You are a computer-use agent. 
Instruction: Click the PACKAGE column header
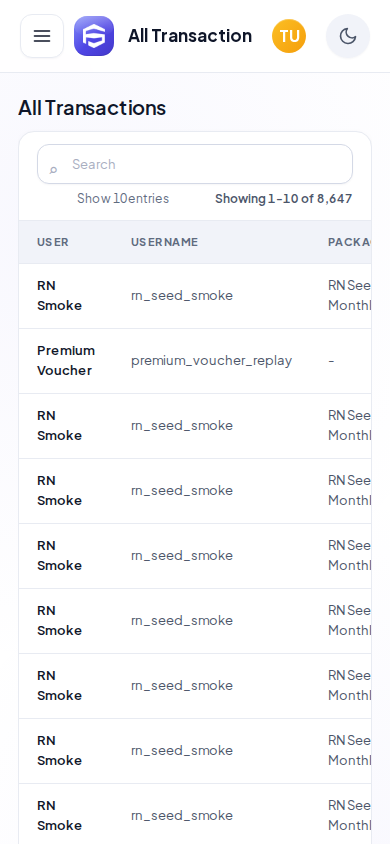(x=350, y=242)
